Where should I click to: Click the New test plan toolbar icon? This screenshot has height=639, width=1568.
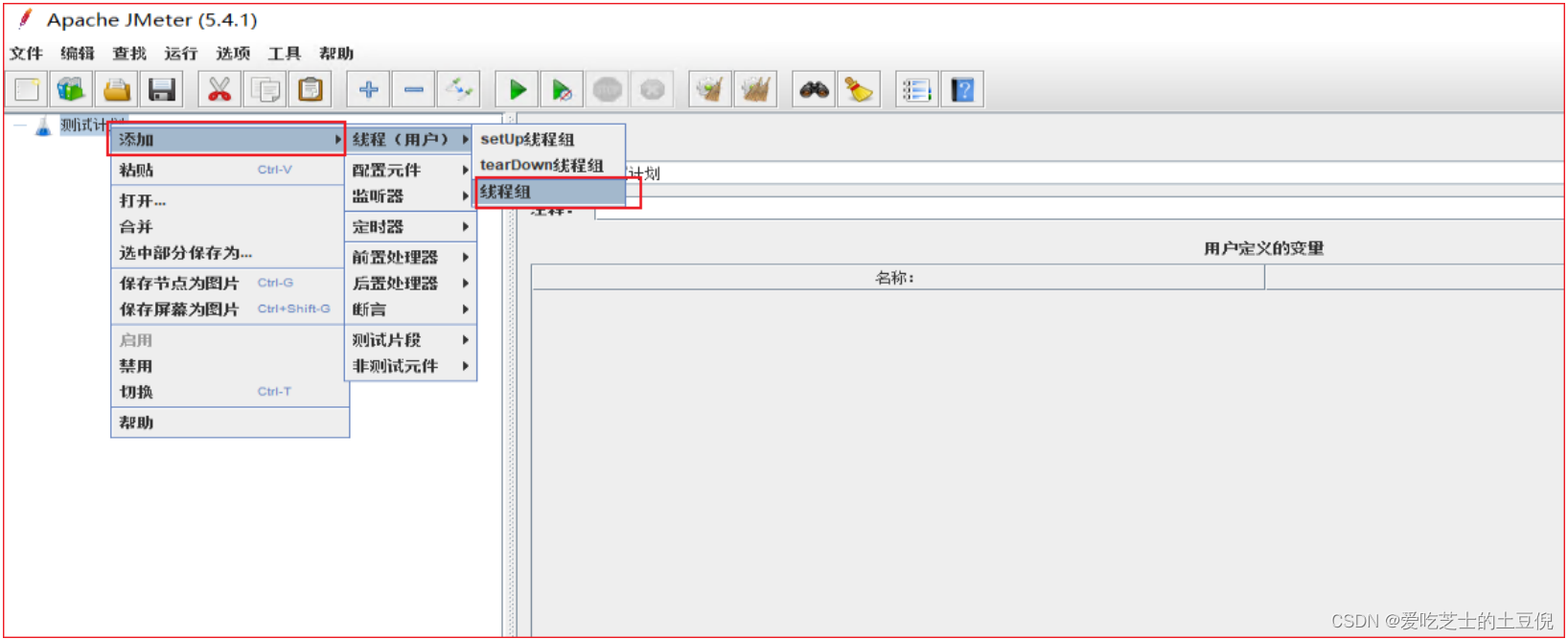27,90
